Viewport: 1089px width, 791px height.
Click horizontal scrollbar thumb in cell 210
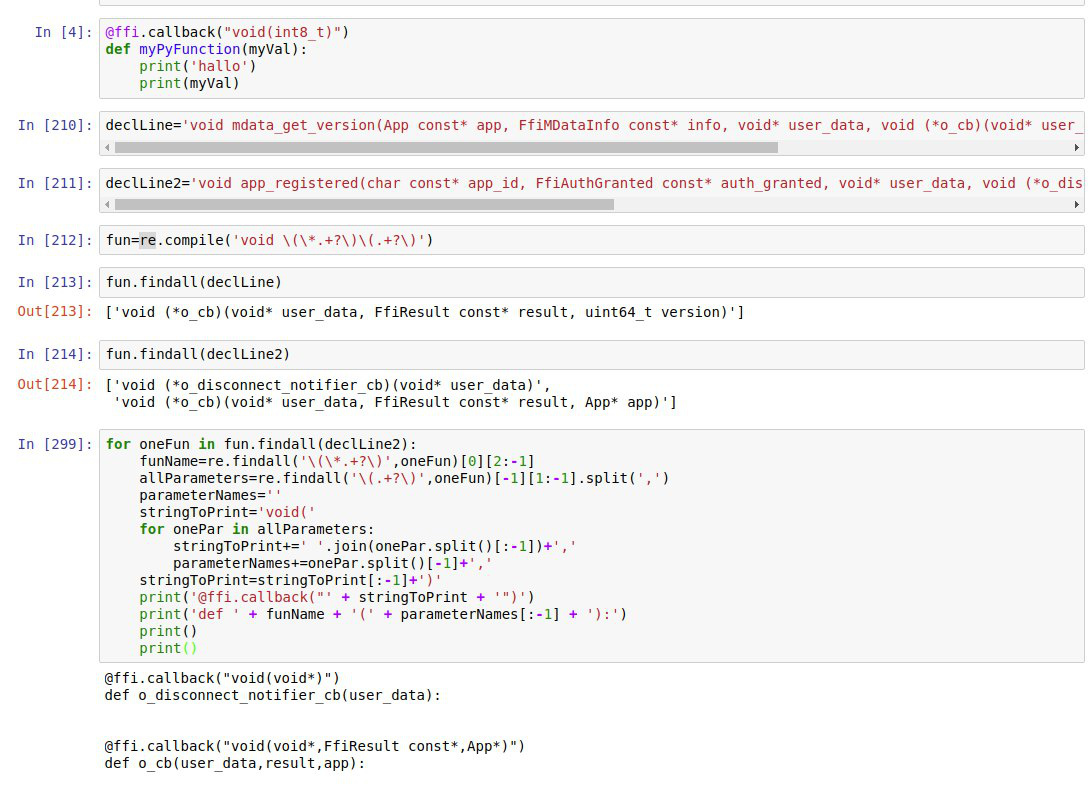[x=446, y=147]
